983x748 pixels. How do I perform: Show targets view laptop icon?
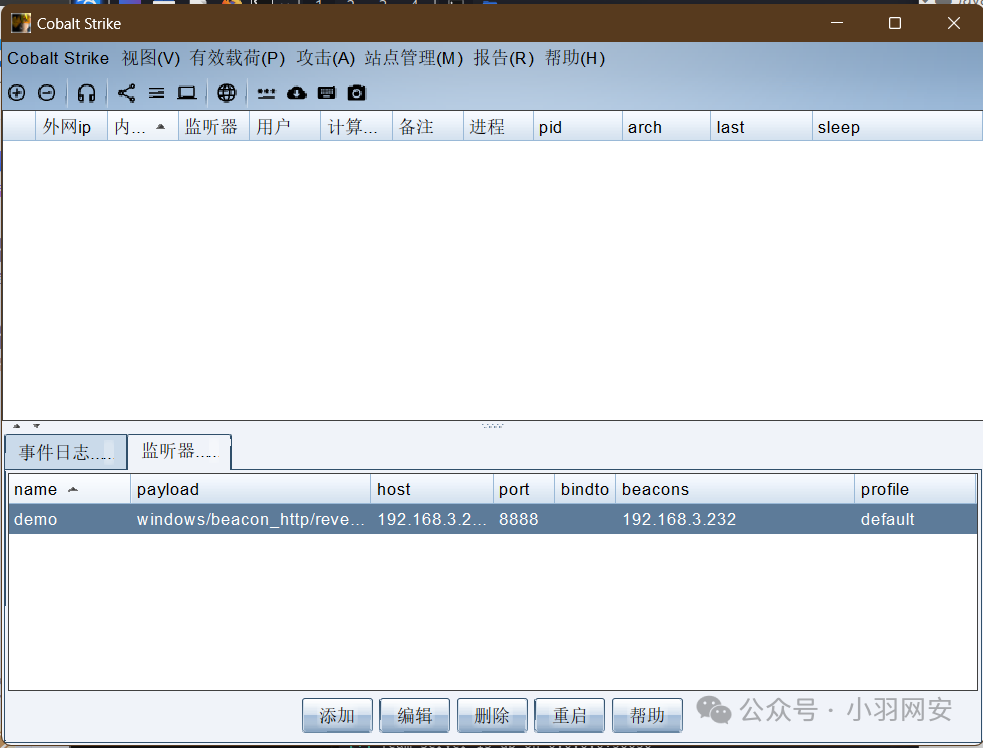click(x=187, y=93)
